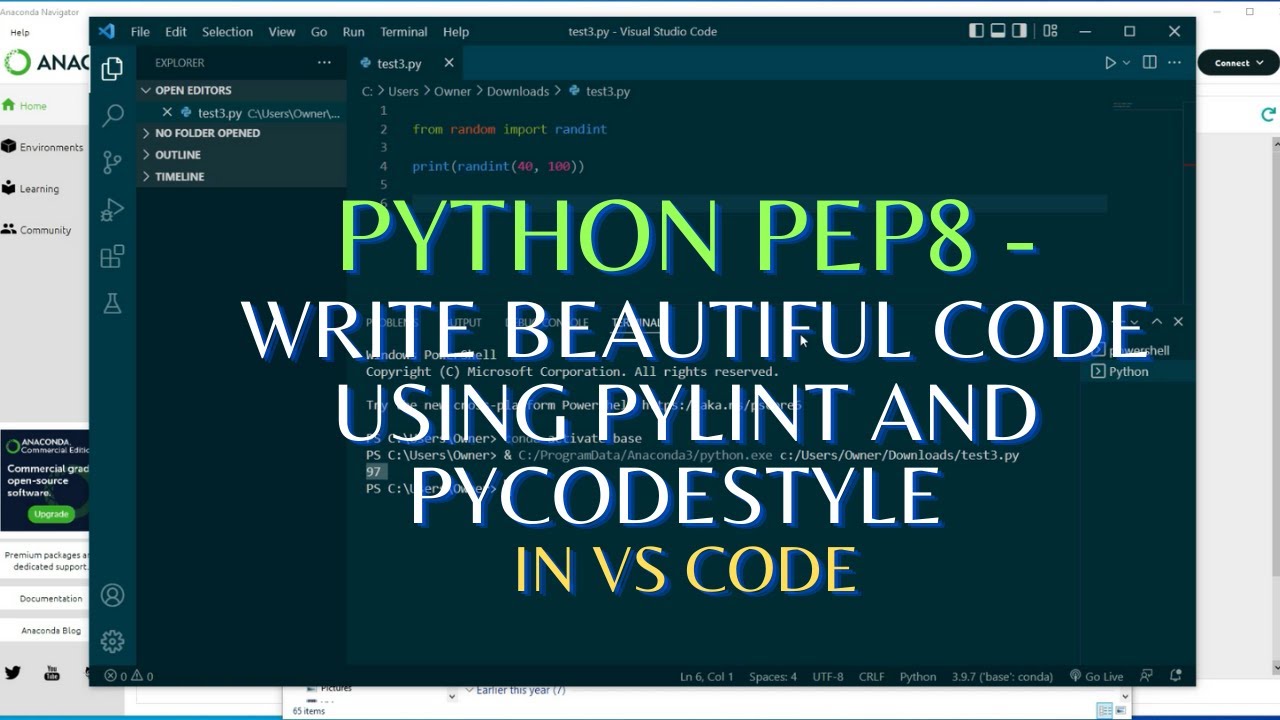Open editor More Actions ellipsis

click(1176, 63)
